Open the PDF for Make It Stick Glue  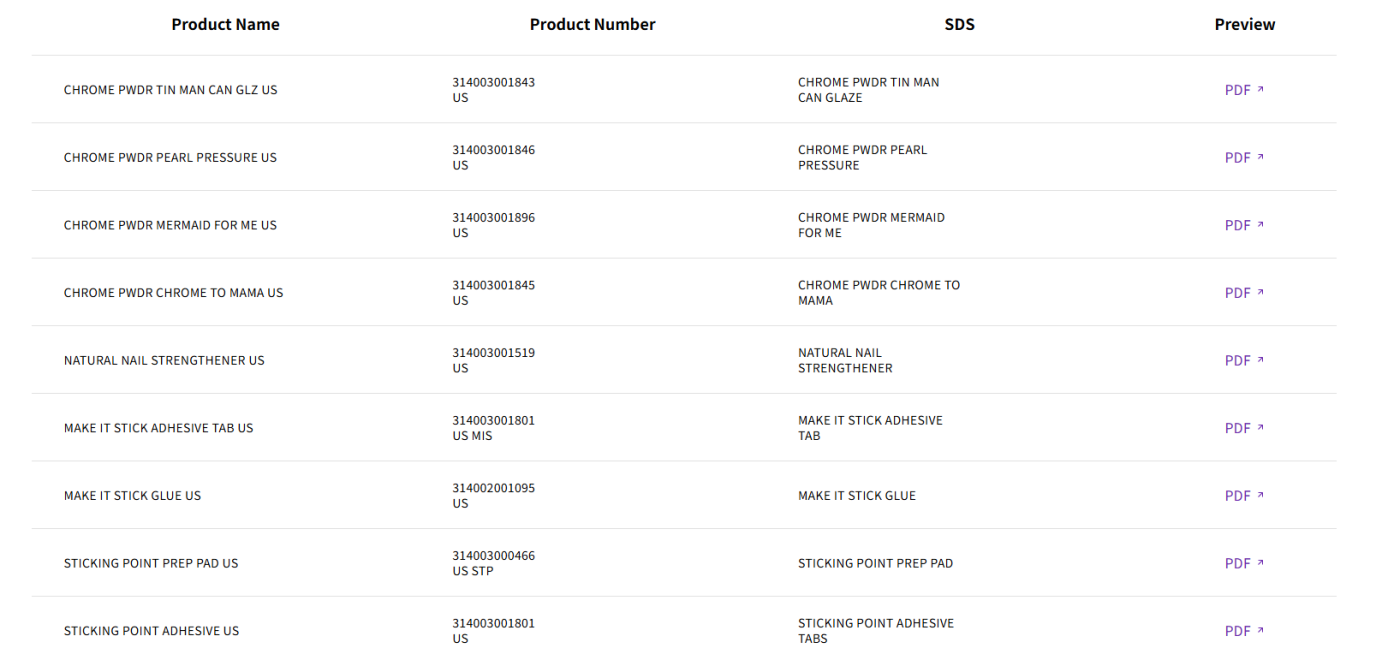[x=1243, y=496]
